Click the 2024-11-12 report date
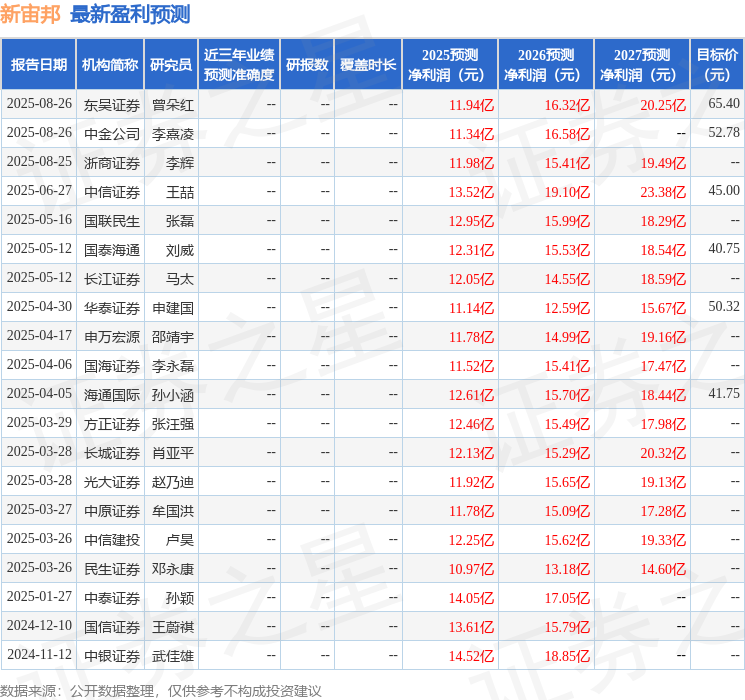Viewport: 745px width, 700px height. (x=39, y=654)
